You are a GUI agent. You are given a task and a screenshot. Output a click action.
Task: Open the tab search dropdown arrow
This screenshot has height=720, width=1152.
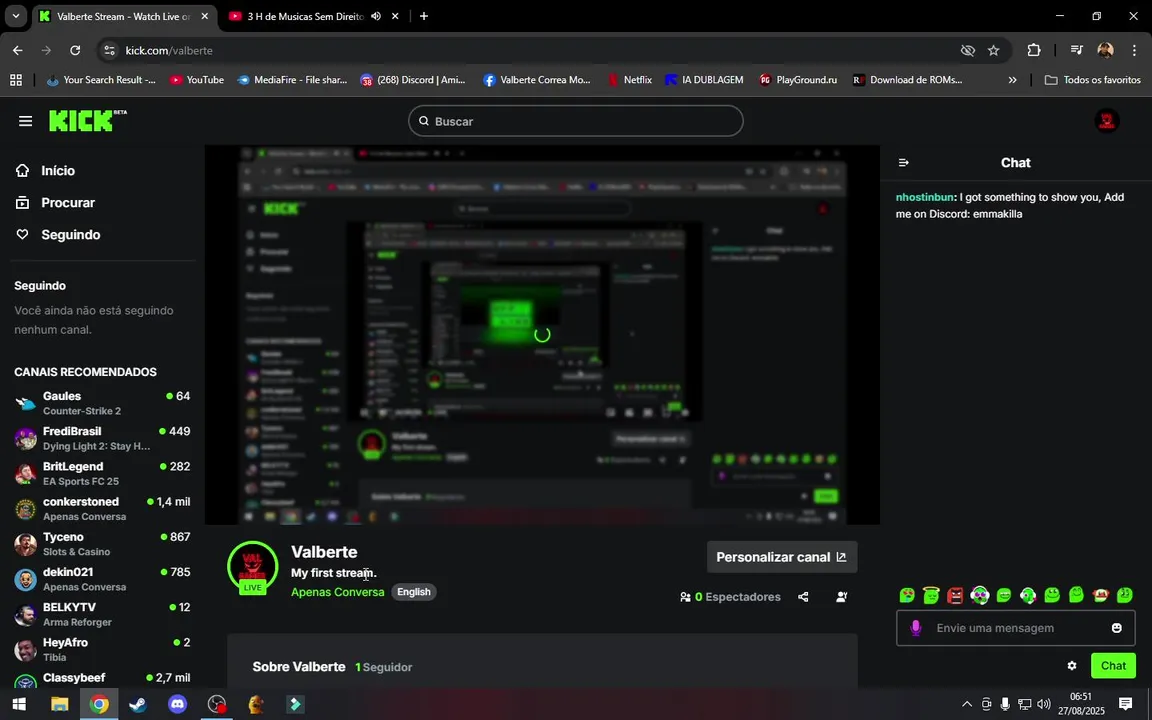(15, 16)
